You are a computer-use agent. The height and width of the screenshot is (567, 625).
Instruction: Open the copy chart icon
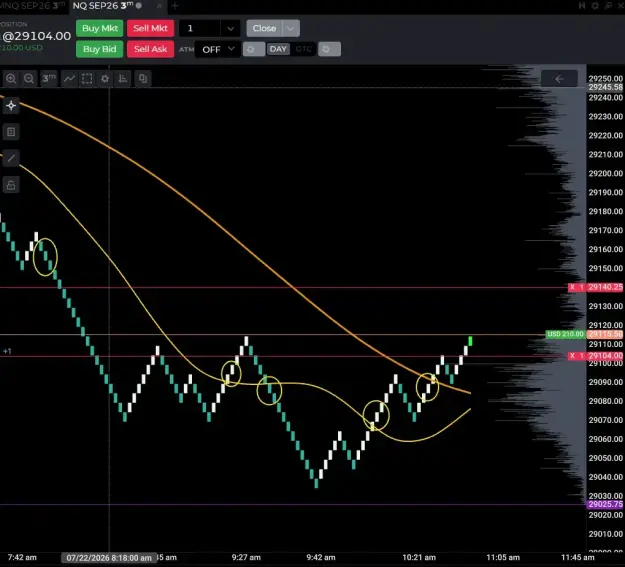click(143, 79)
